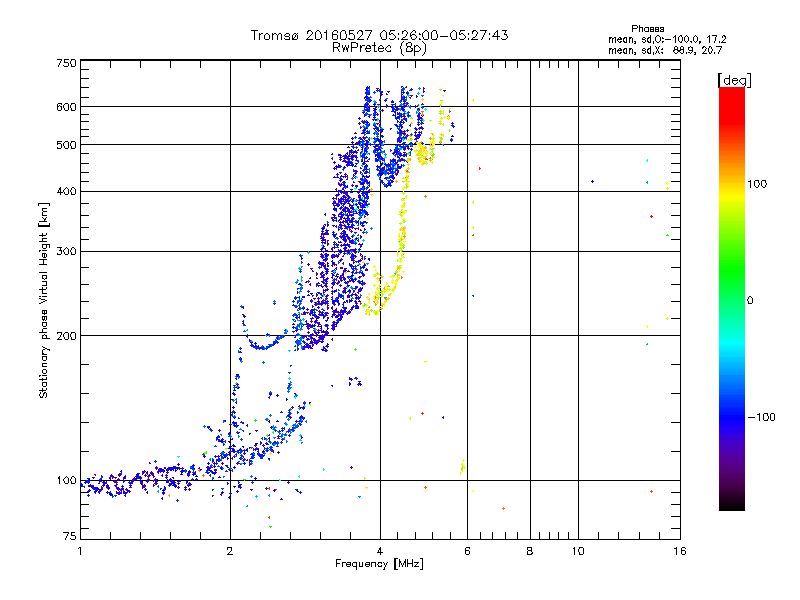Click the 'RwPretec (8p)' subtitle

coord(379,48)
